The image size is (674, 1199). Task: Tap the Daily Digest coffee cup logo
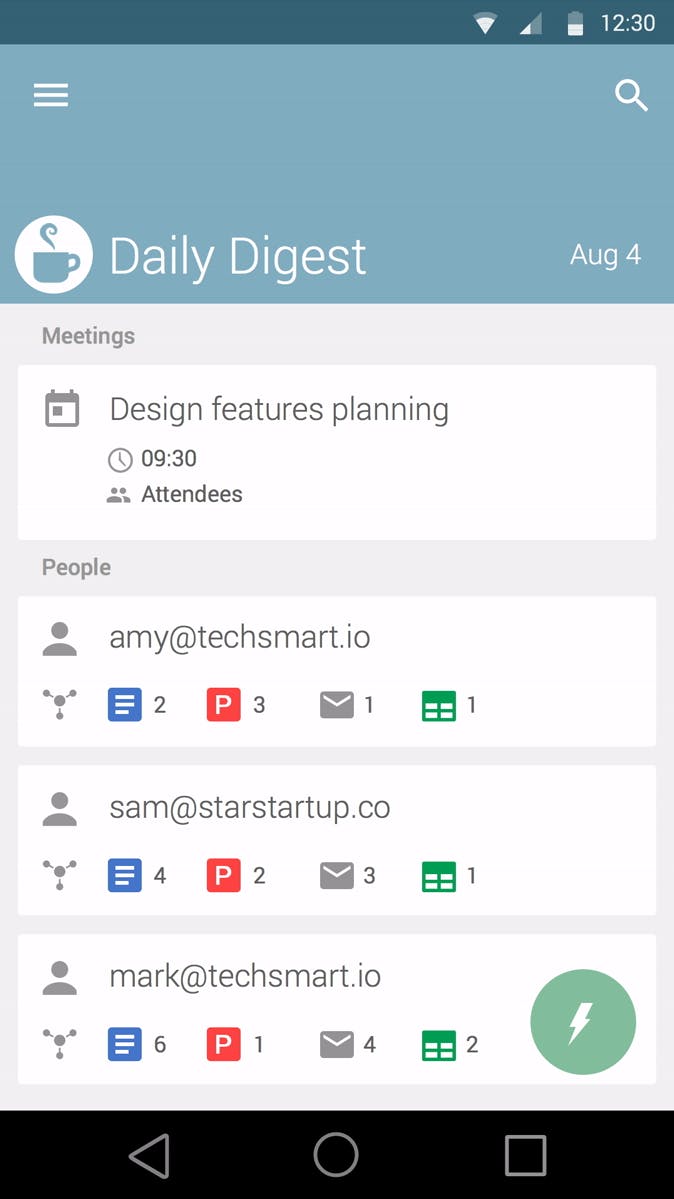click(54, 255)
